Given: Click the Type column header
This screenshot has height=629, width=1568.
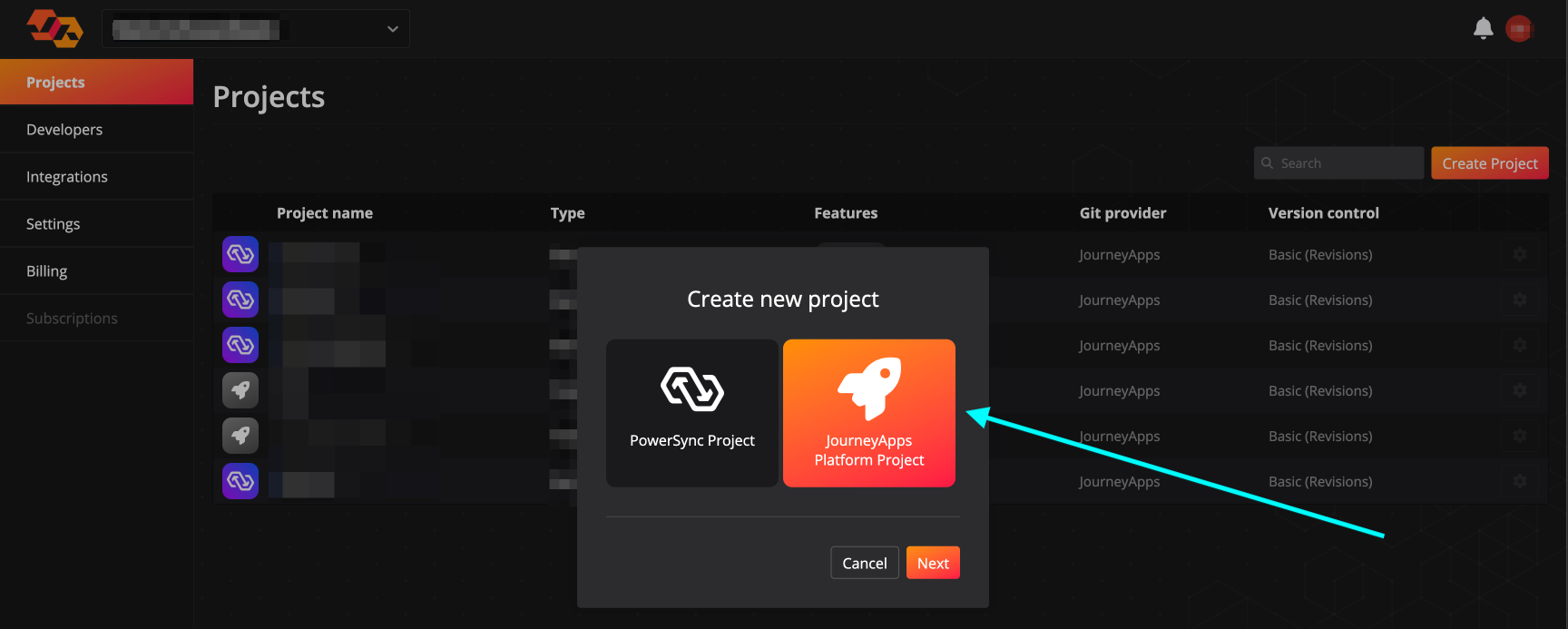Looking at the screenshot, I should click(568, 213).
